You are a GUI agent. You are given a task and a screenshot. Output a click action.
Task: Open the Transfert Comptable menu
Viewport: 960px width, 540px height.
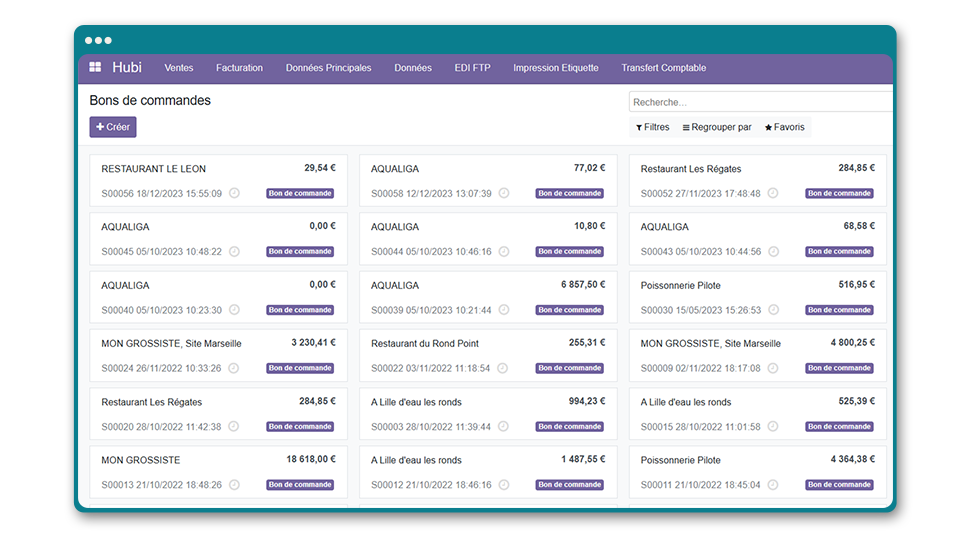(x=663, y=68)
